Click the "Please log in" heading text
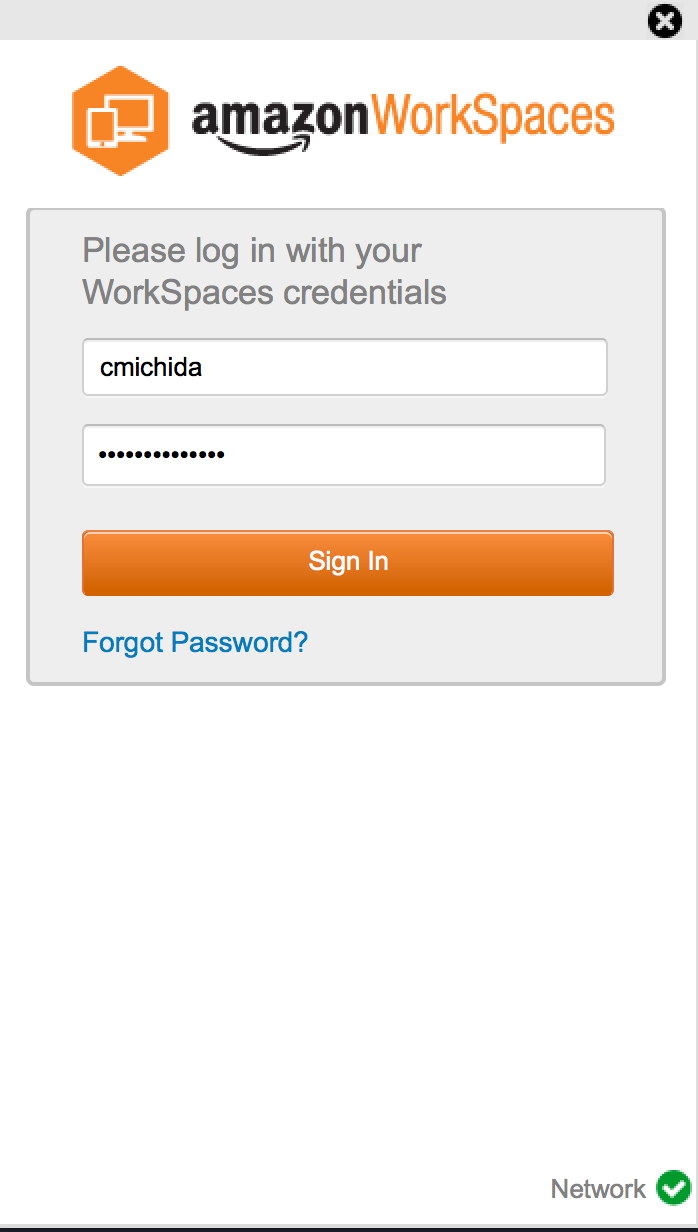This screenshot has height=1232, width=698. 252,250
